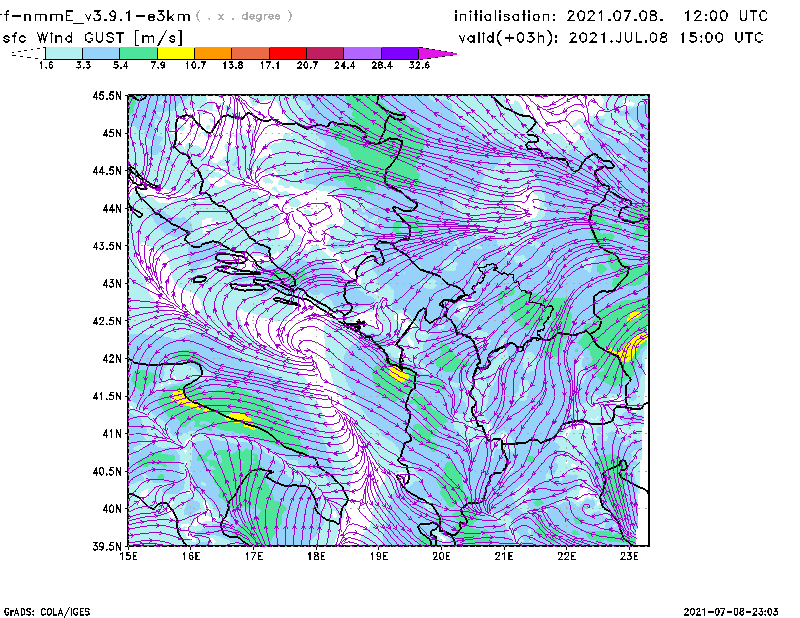Click the '15E' longitude label
Viewport: 800px width, 618px height.
click(x=128, y=556)
